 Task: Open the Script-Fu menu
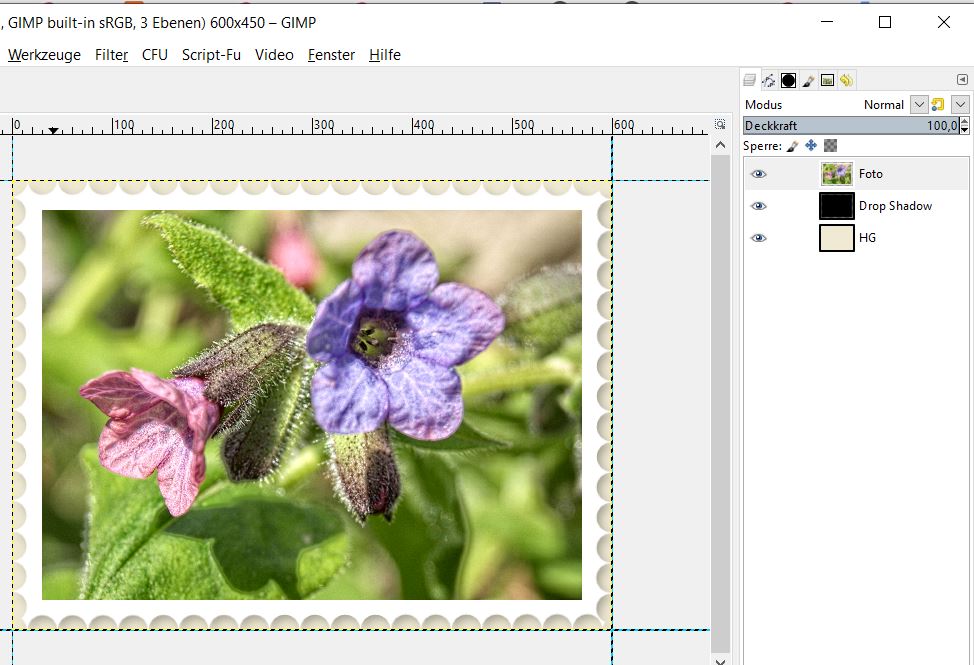click(x=211, y=55)
